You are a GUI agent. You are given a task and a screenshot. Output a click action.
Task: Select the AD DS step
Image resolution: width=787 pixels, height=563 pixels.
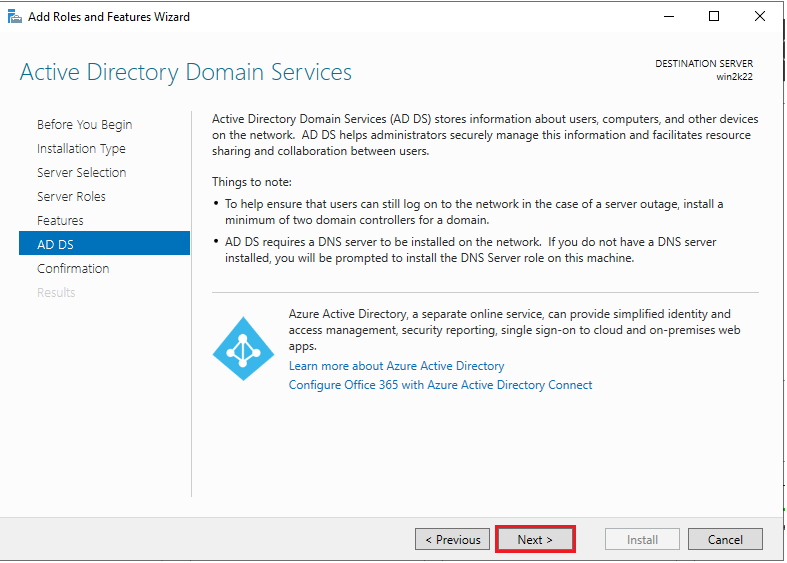pyautogui.click(x=104, y=243)
